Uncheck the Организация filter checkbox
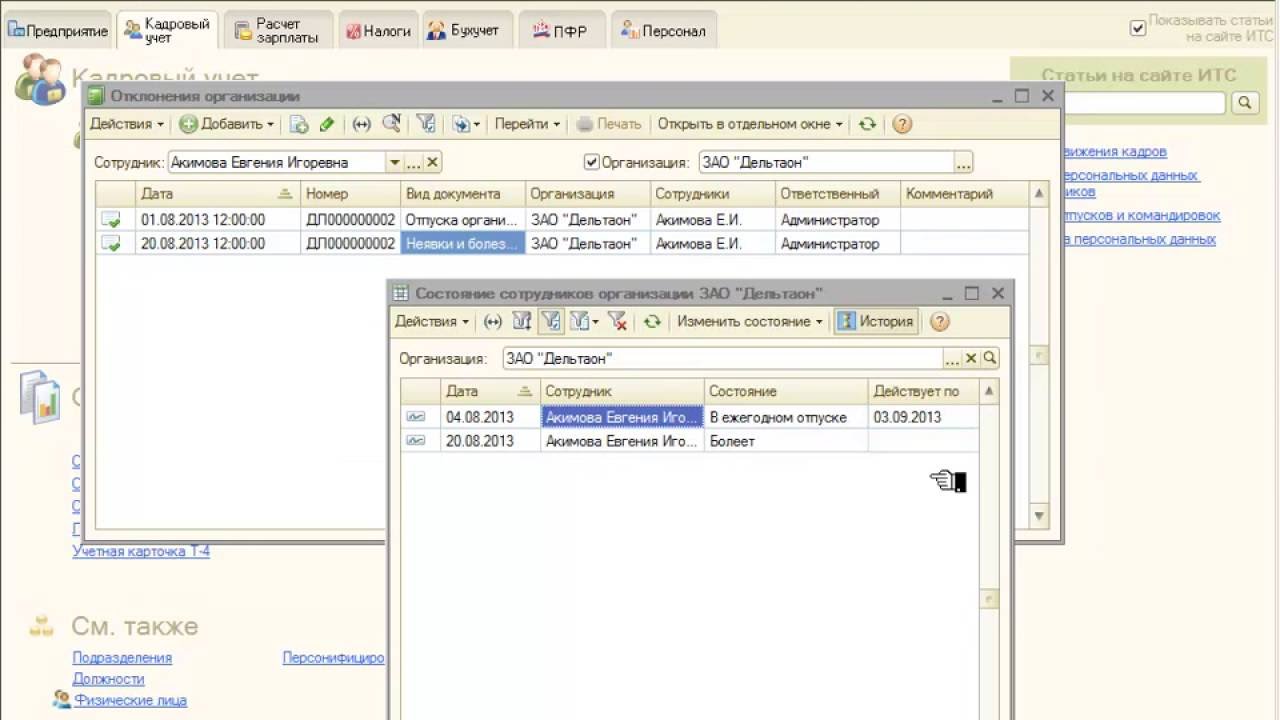The height and width of the screenshot is (720, 1280). (x=591, y=162)
